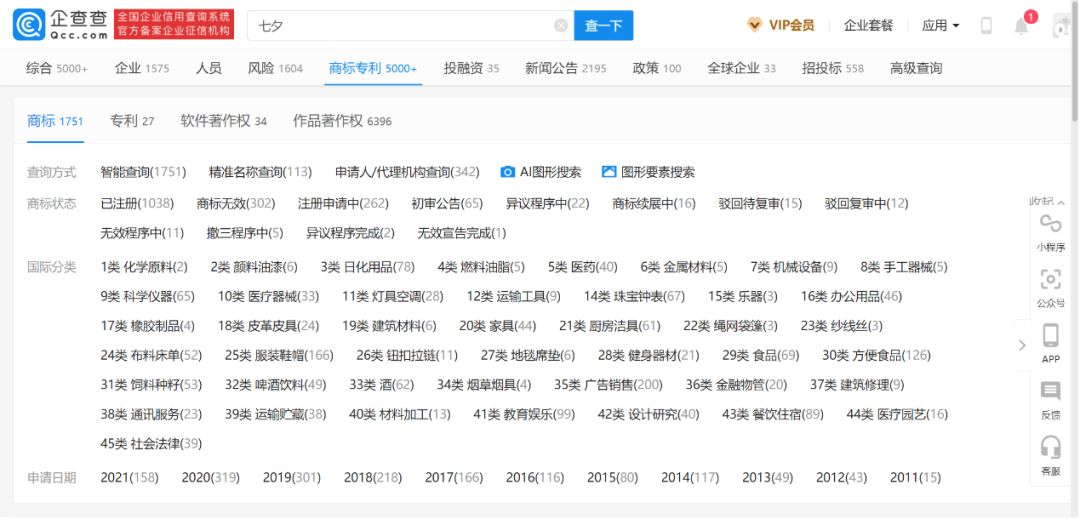Expand the 应用 dropdown menu
The width and height of the screenshot is (1080, 519).
941,26
